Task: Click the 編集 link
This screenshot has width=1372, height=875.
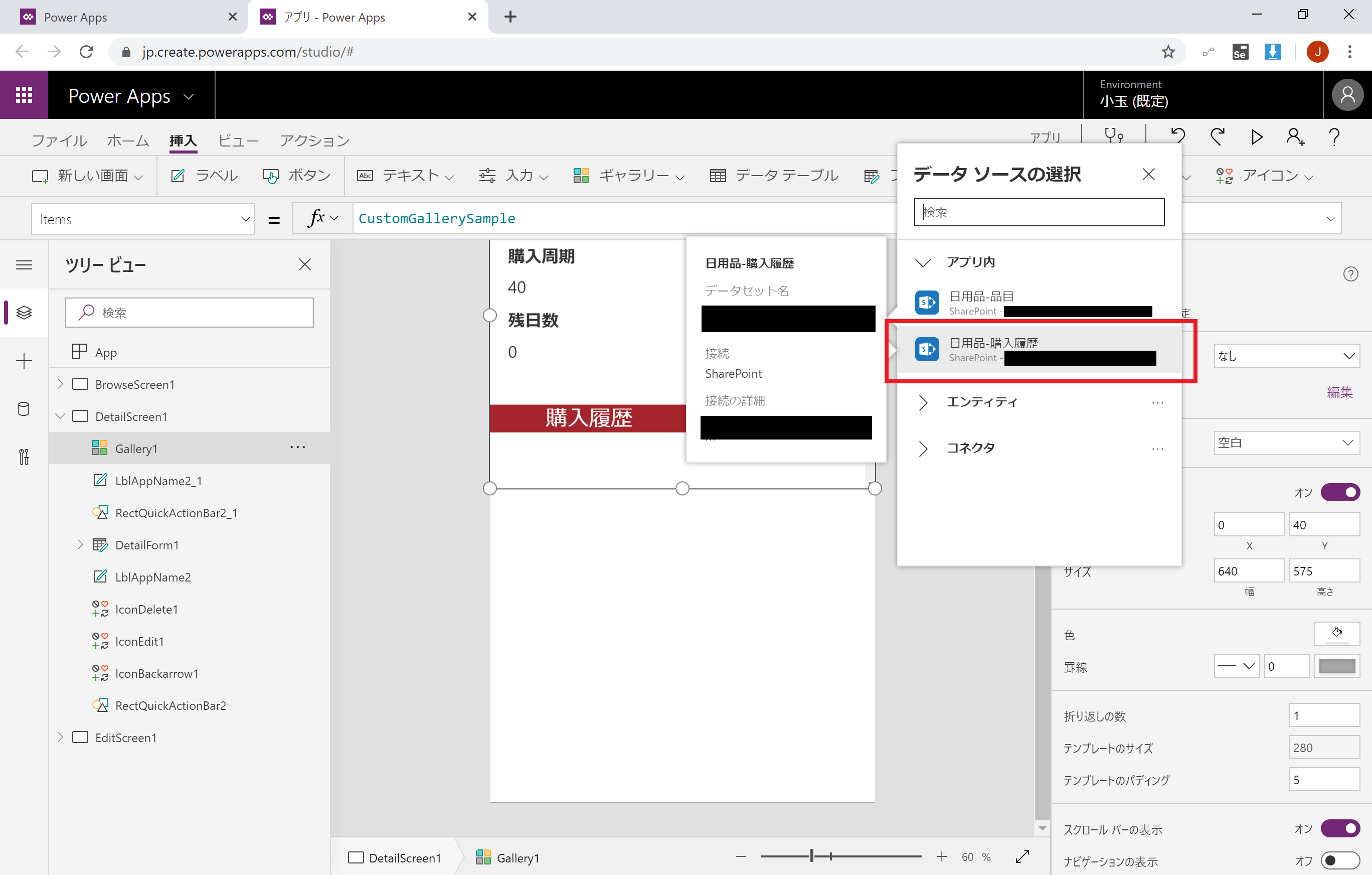Action: click(1339, 392)
